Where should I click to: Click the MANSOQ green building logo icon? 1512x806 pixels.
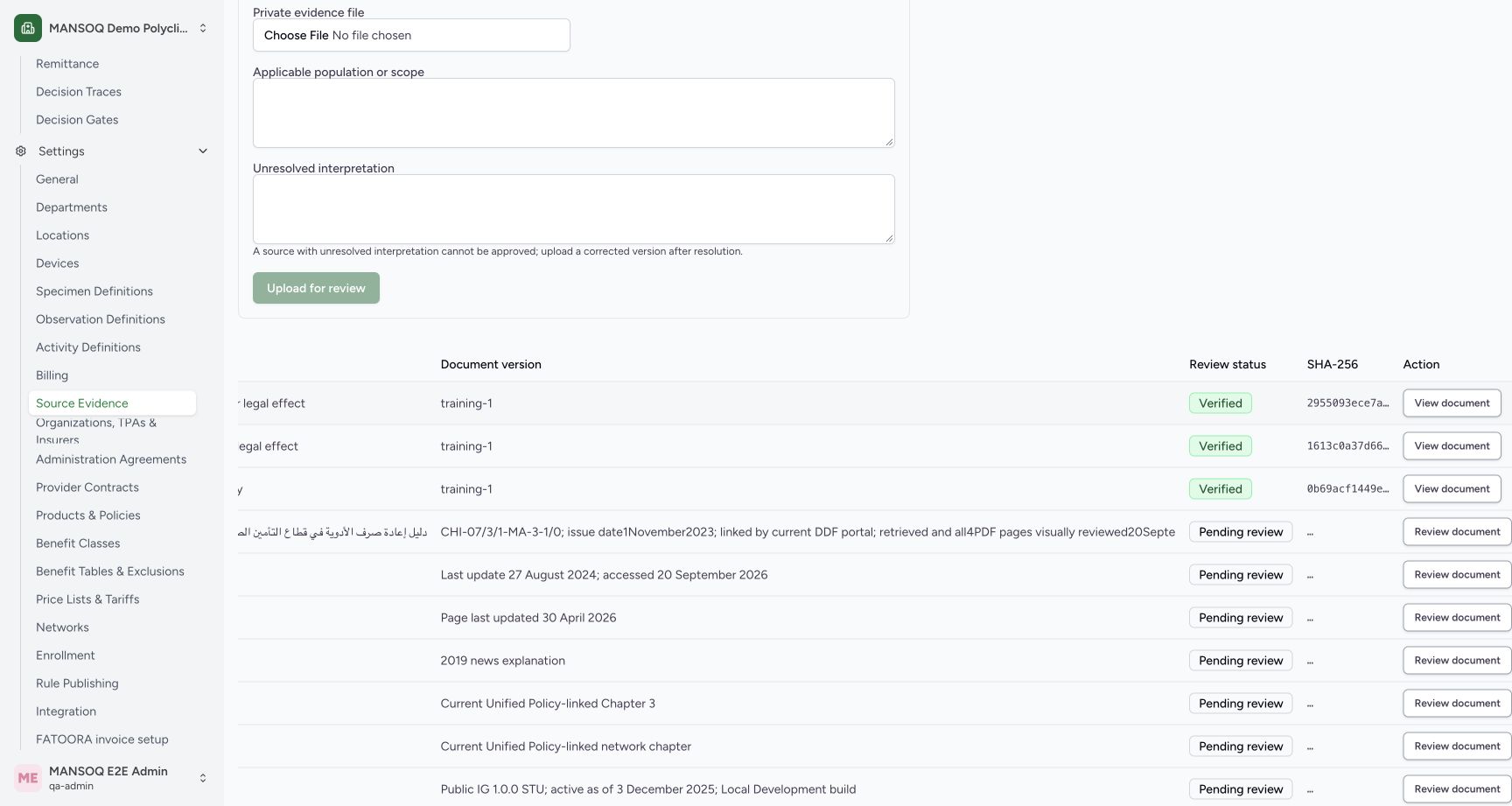click(x=28, y=28)
